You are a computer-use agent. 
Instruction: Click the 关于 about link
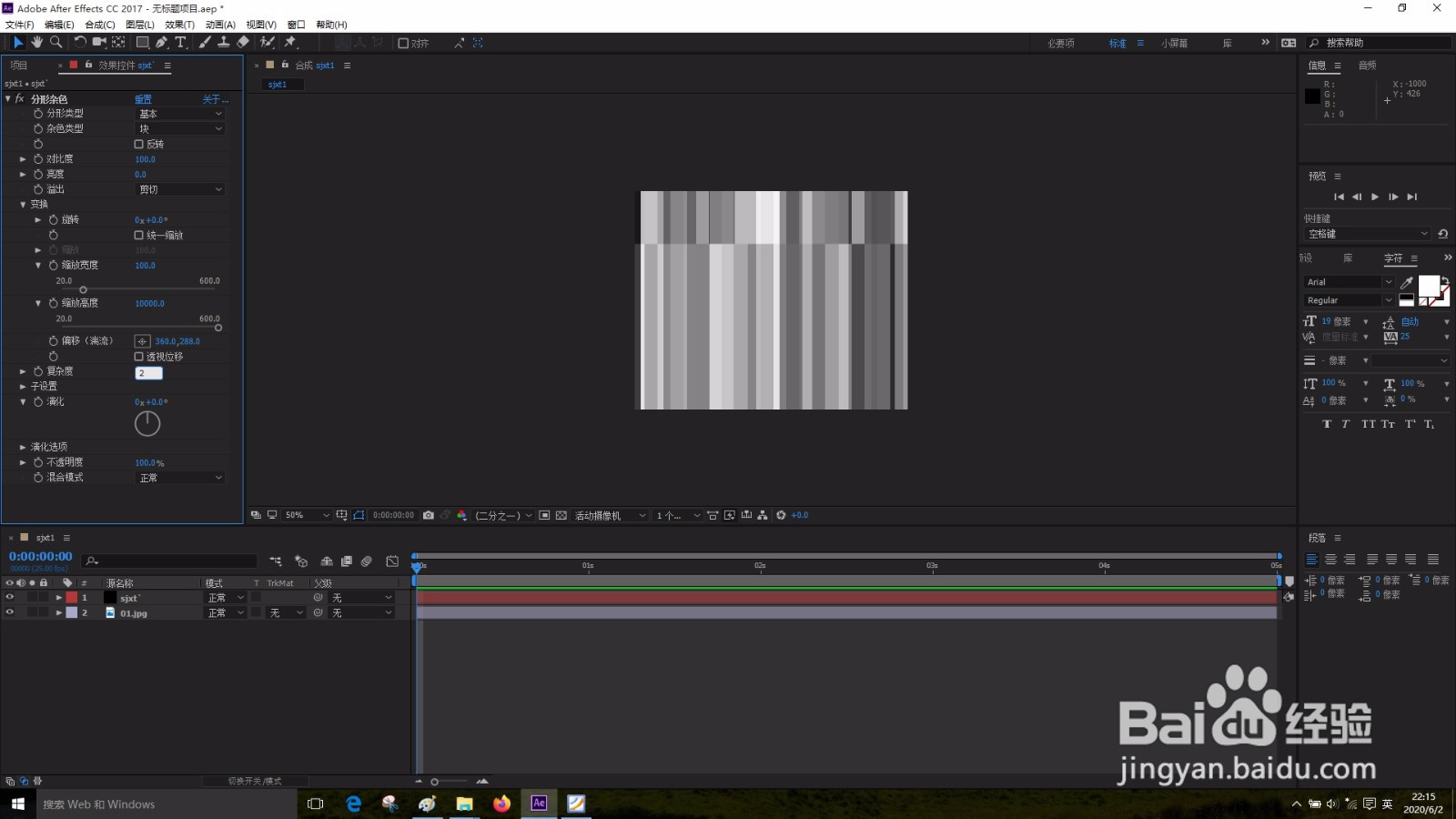214,99
